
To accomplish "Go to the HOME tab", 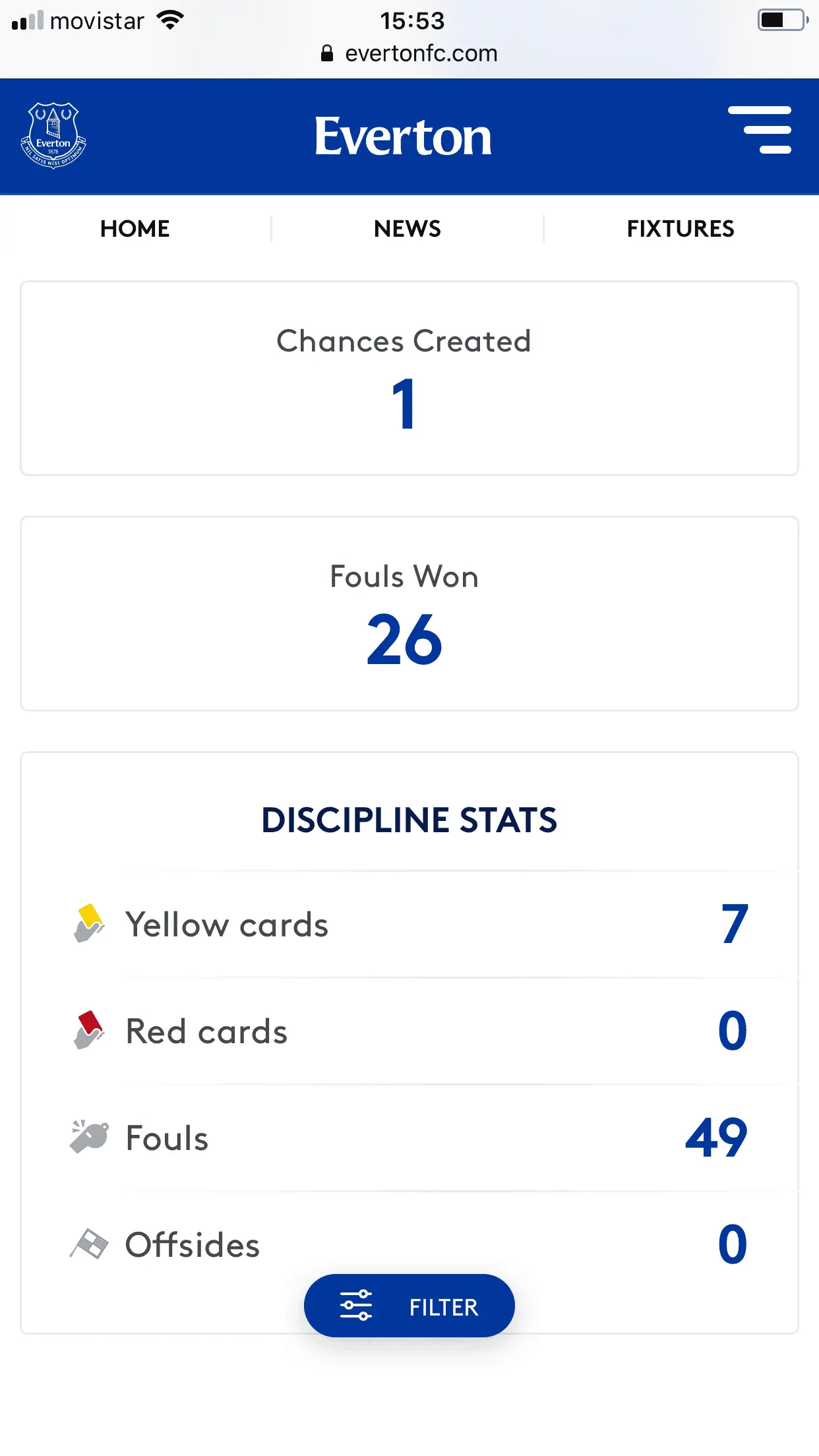I will pyautogui.click(x=135, y=229).
